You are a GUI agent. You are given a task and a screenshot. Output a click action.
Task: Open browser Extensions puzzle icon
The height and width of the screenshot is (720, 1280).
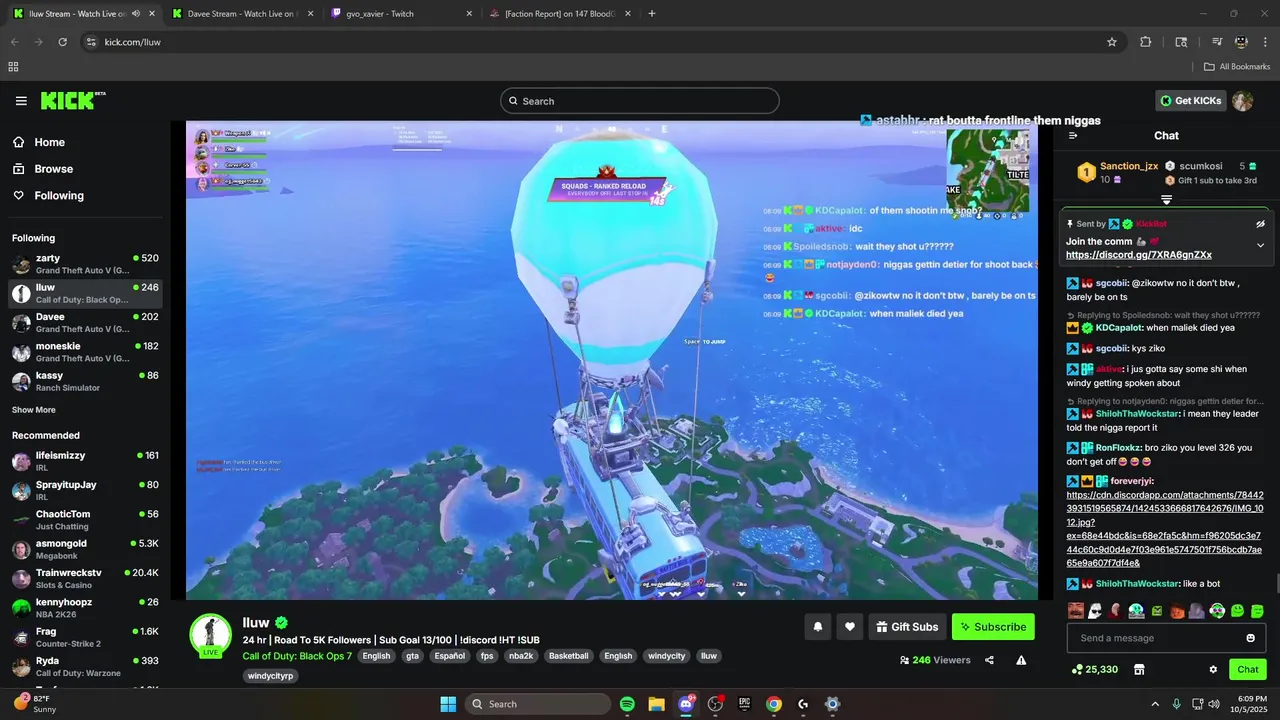pyautogui.click(x=1146, y=42)
